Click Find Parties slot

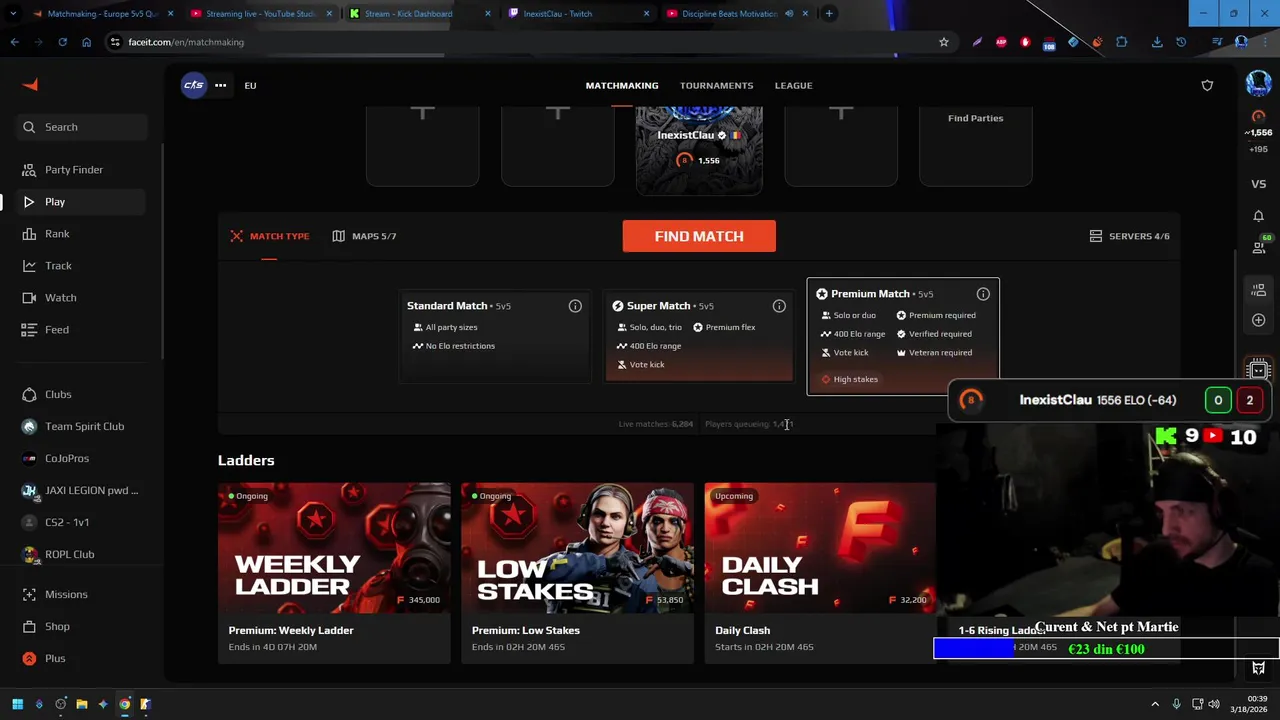pyautogui.click(x=975, y=145)
